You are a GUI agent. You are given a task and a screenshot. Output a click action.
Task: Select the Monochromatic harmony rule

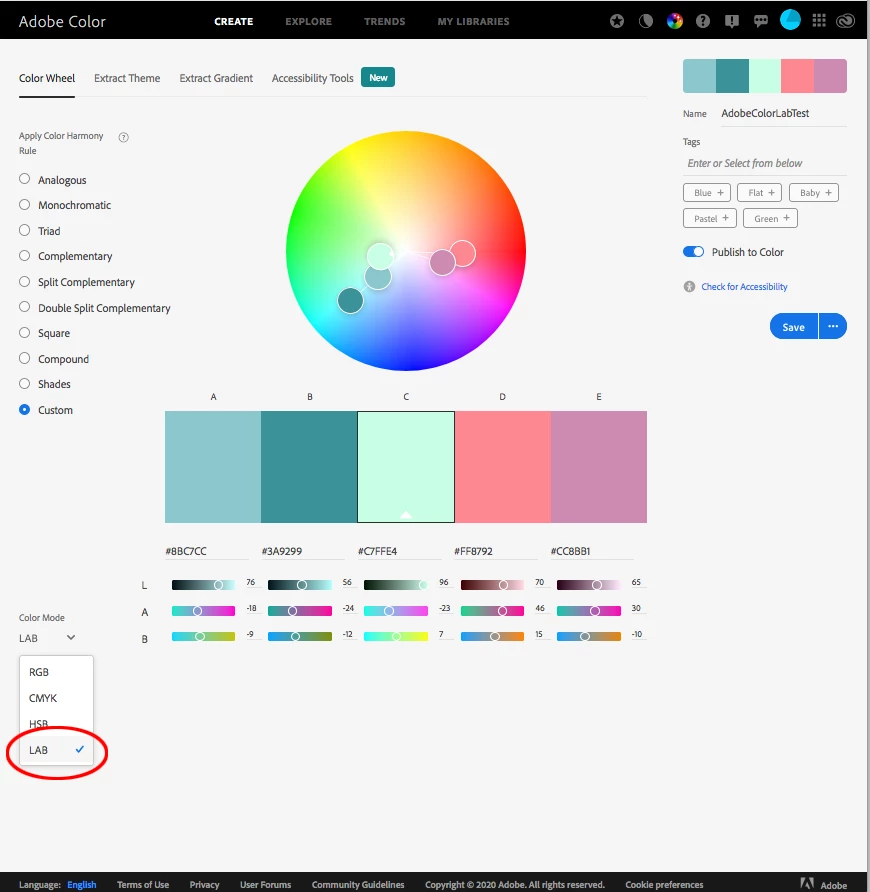click(x=24, y=205)
